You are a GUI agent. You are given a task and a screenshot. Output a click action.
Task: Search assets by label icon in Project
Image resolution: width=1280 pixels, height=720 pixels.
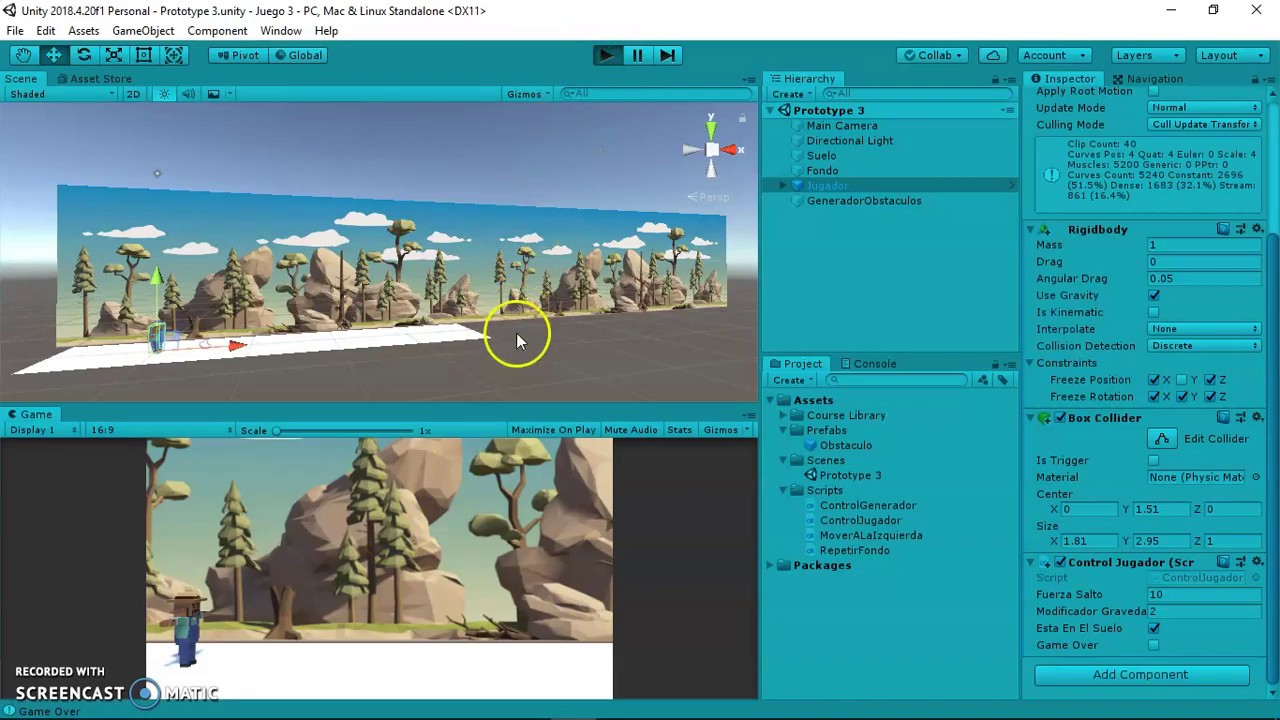point(1002,380)
